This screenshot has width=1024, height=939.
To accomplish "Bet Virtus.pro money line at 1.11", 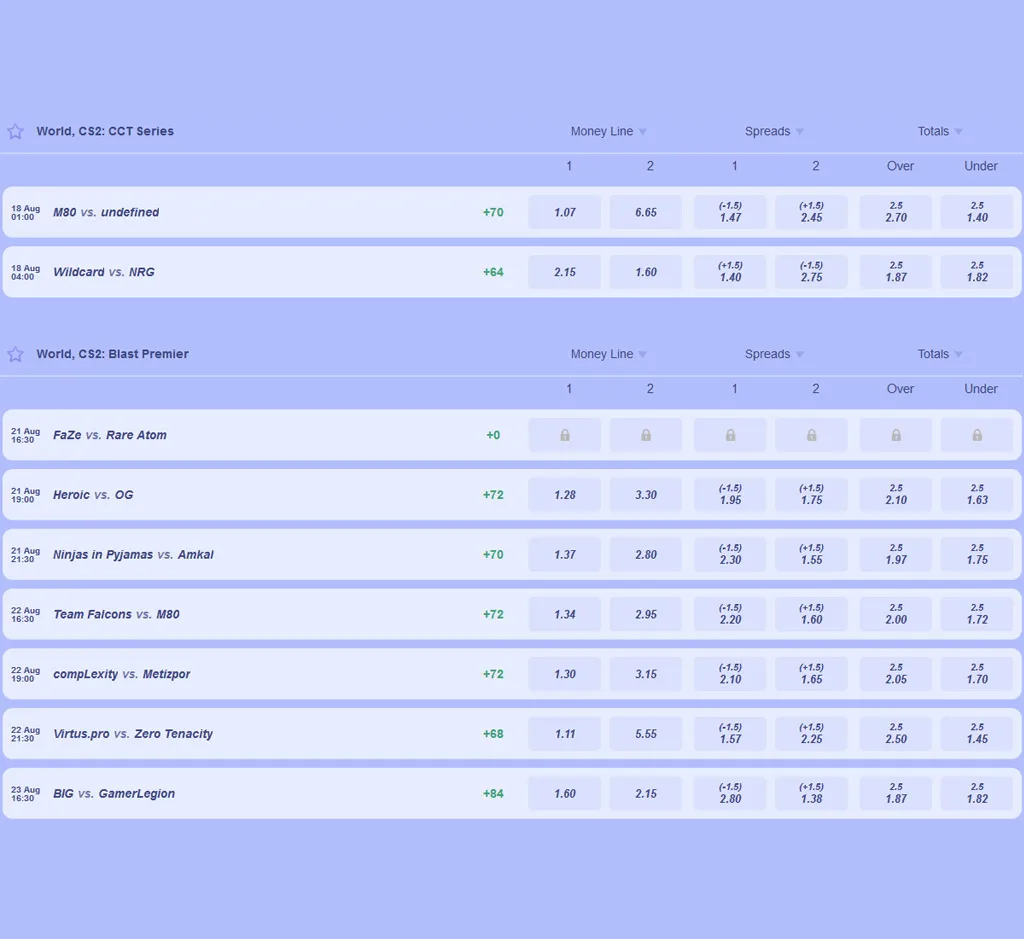I will (565, 734).
